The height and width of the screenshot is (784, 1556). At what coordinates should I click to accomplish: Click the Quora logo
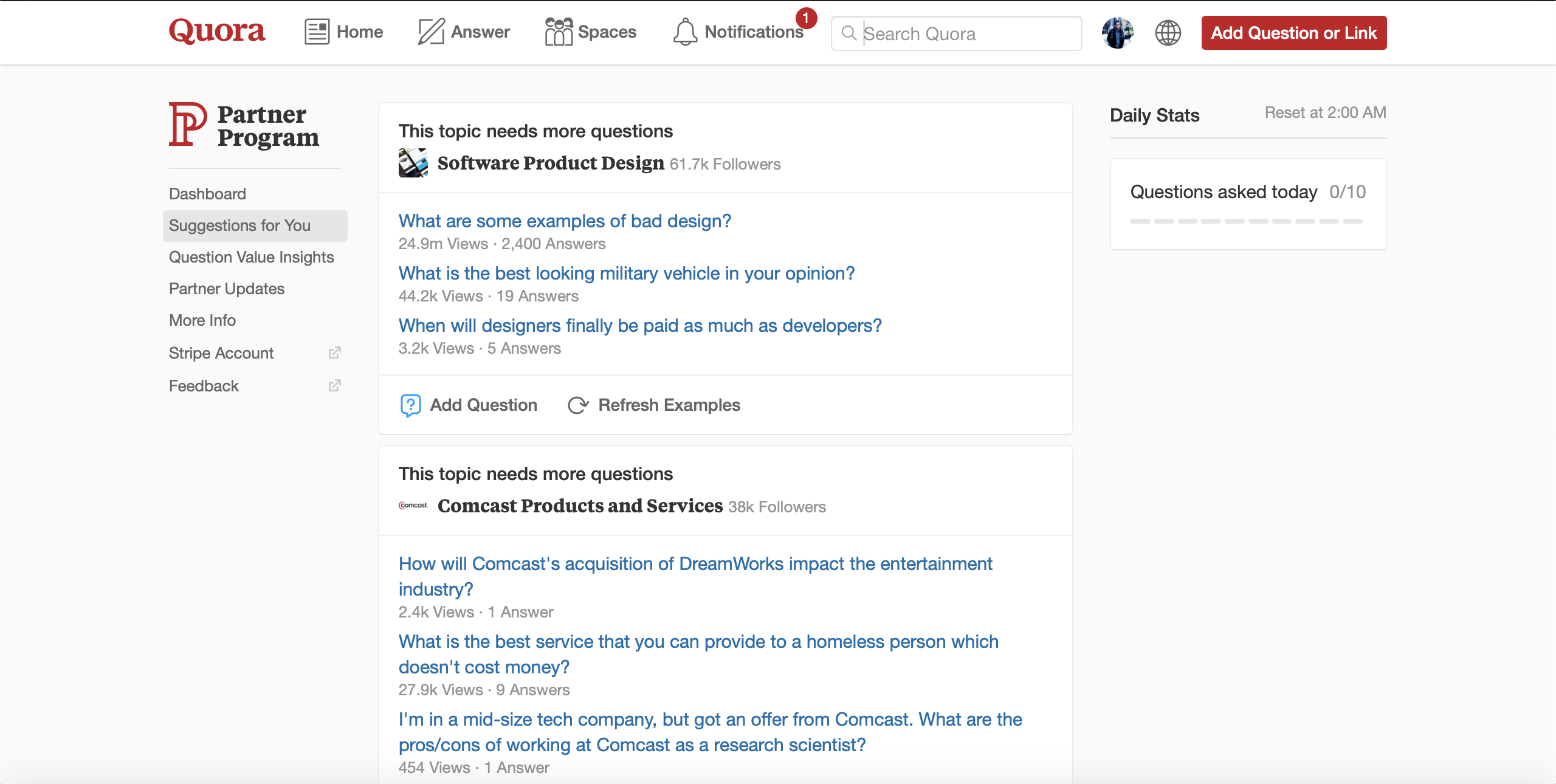tap(217, 31)
